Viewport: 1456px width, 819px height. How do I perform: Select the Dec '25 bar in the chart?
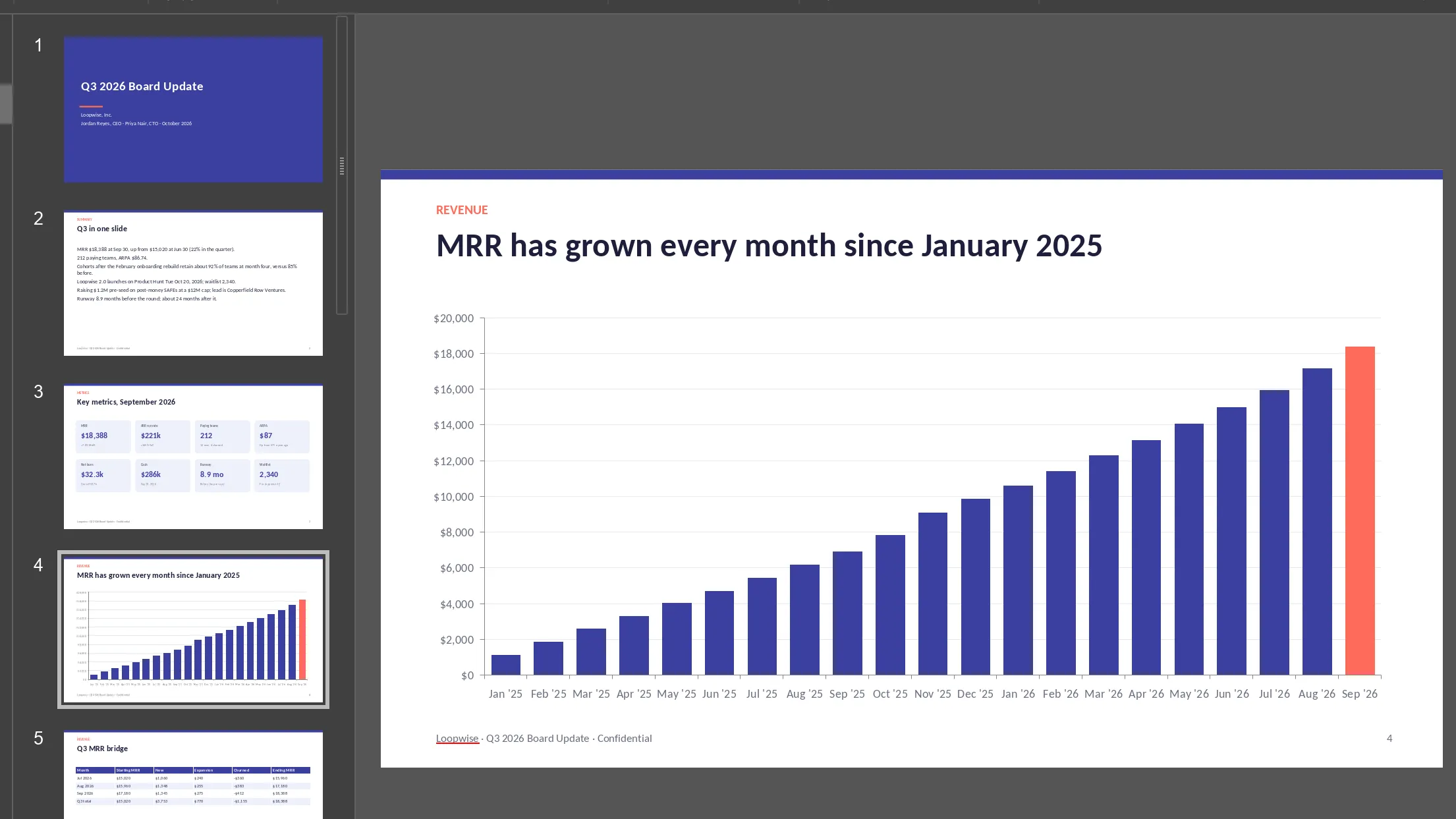click(x=976, y=586)
